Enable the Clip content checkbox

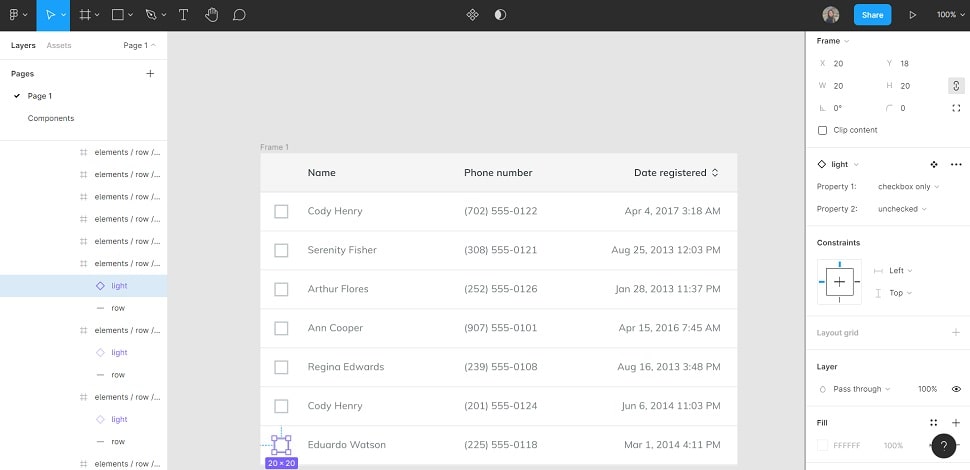click(x=822, y=130)
